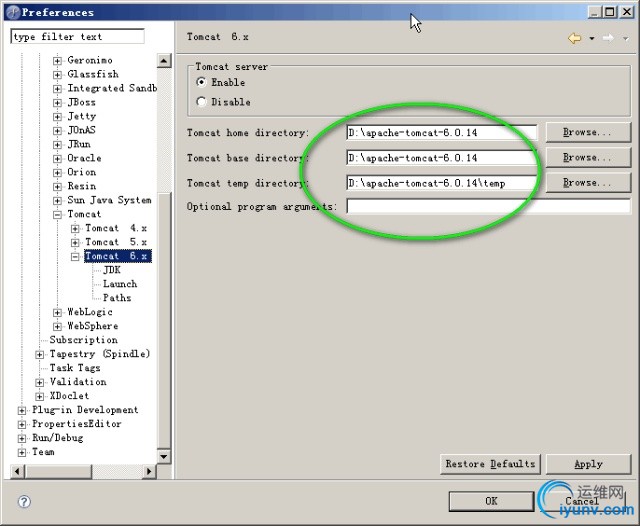
Task: Browse for Tomcat home directory
Action: click(588, 132)
